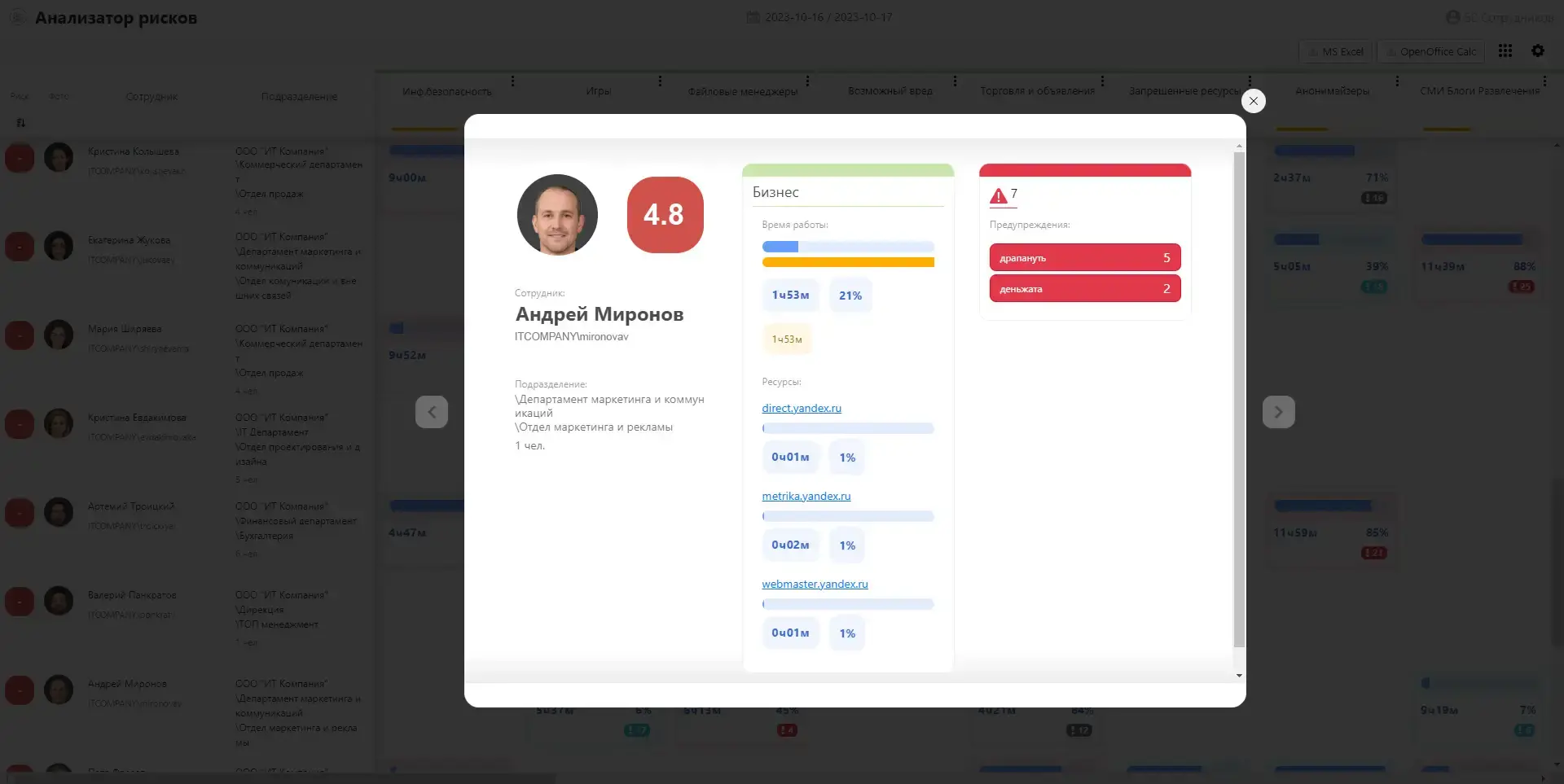Click the 0ч02м chip for metrika.yandex.ru
1564x784 pixels.
tap(790, 545)
